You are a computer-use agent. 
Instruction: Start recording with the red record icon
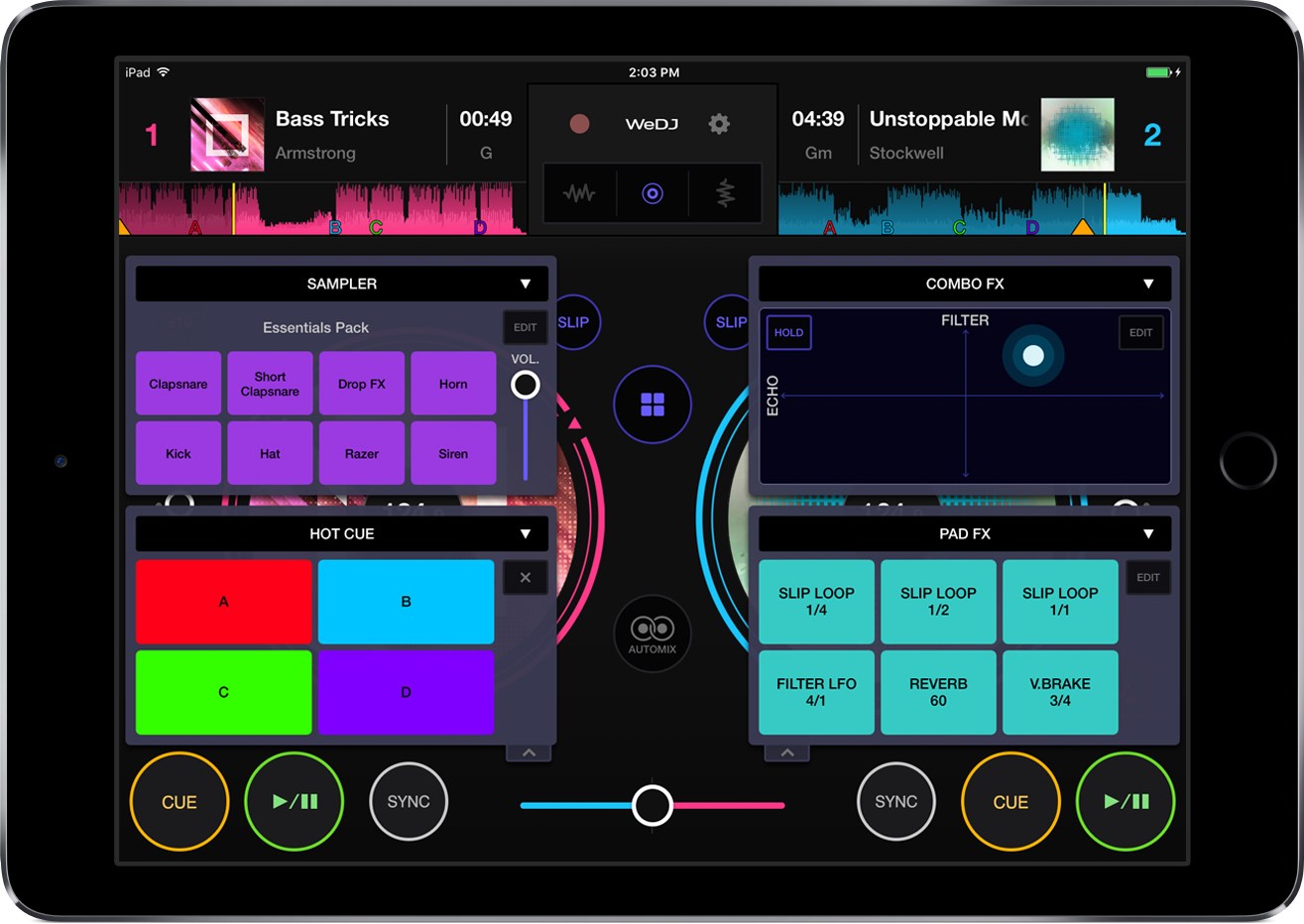pyautogui.click(x=578, y=124)
